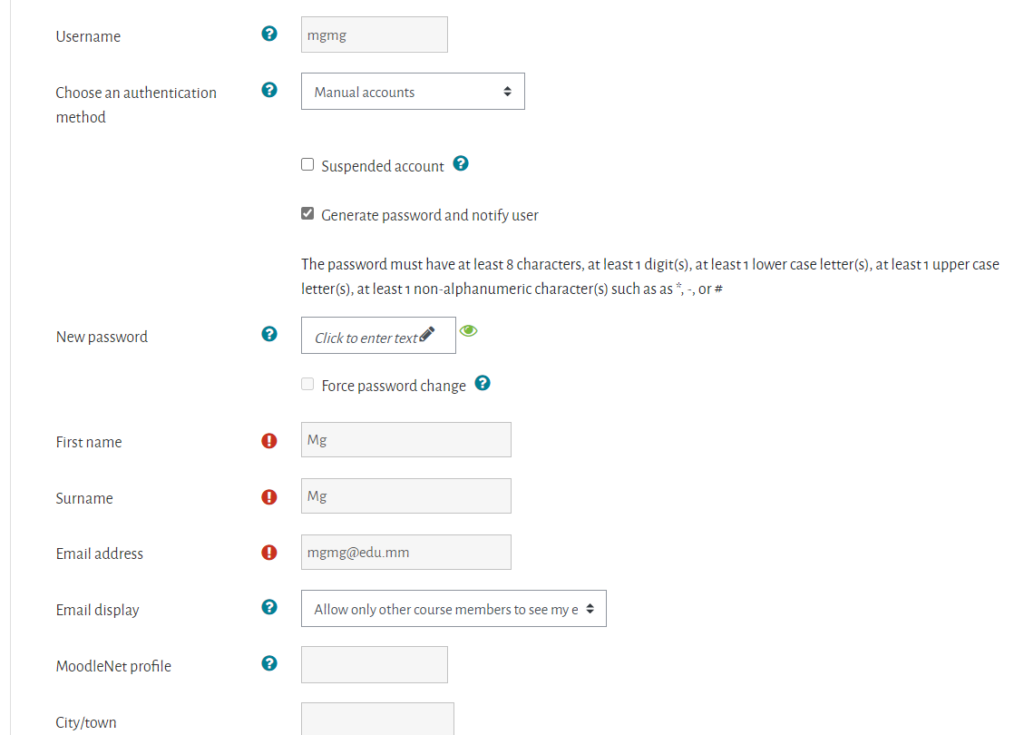Select the City/town input box

point(377,719)
